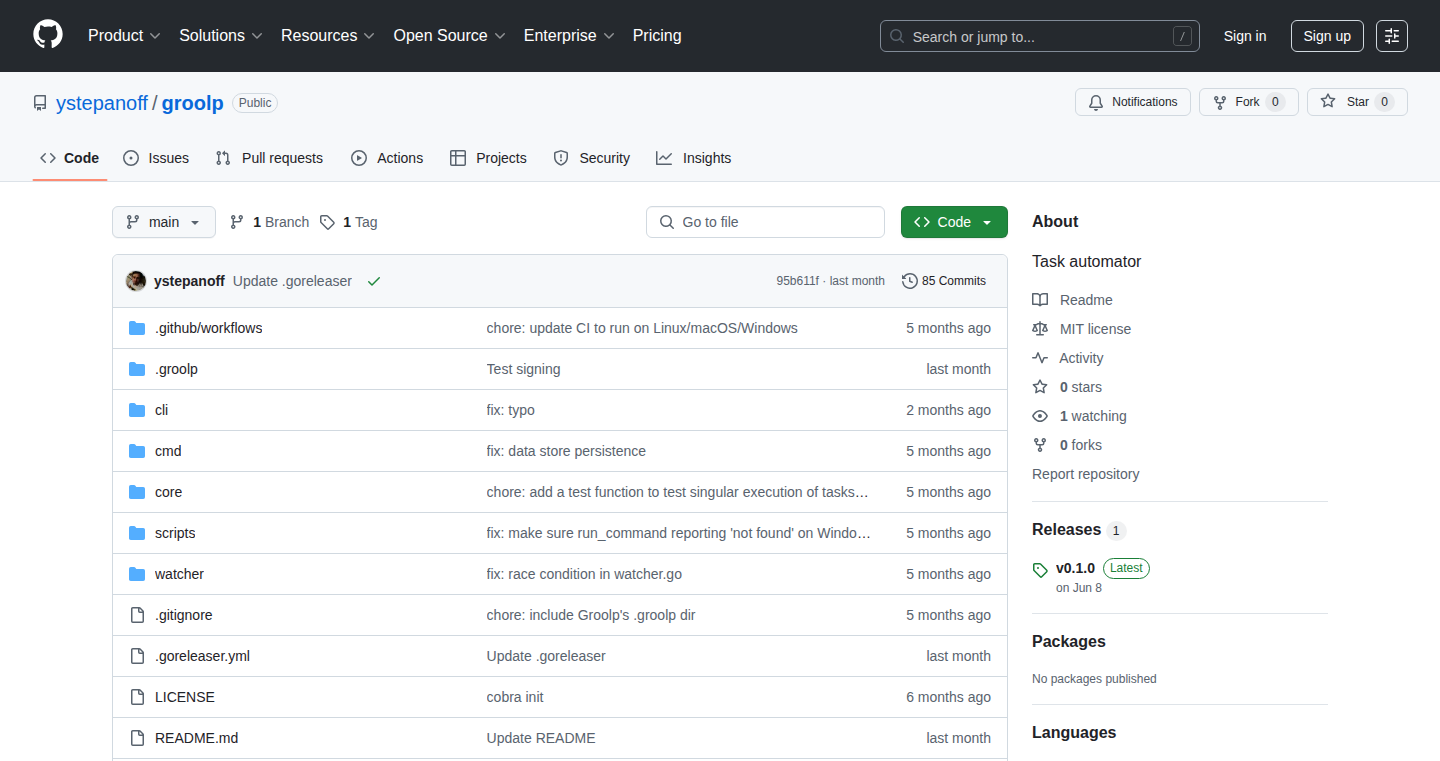Focus the Go to file input
Viewport: 1440px width, 761px height.
pos(765,222)
